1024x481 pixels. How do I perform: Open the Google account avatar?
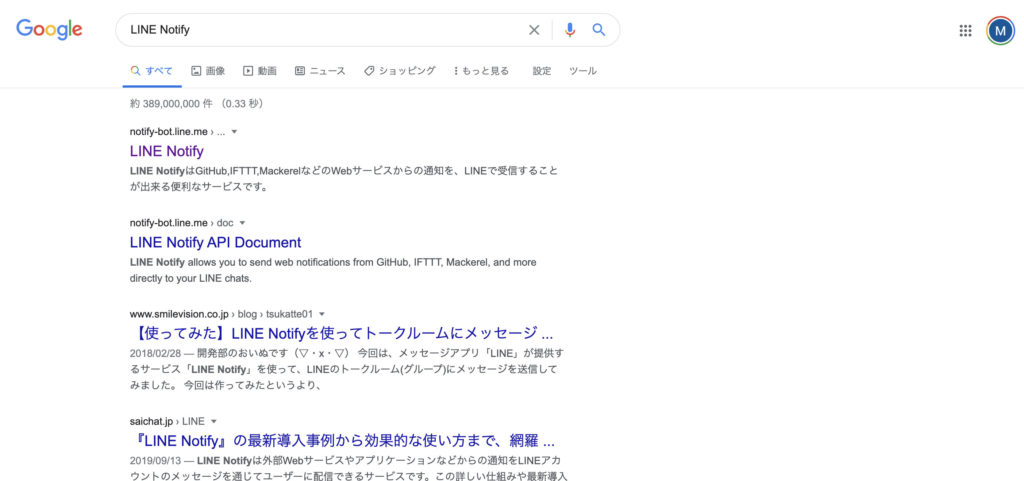coord(1000,30)
